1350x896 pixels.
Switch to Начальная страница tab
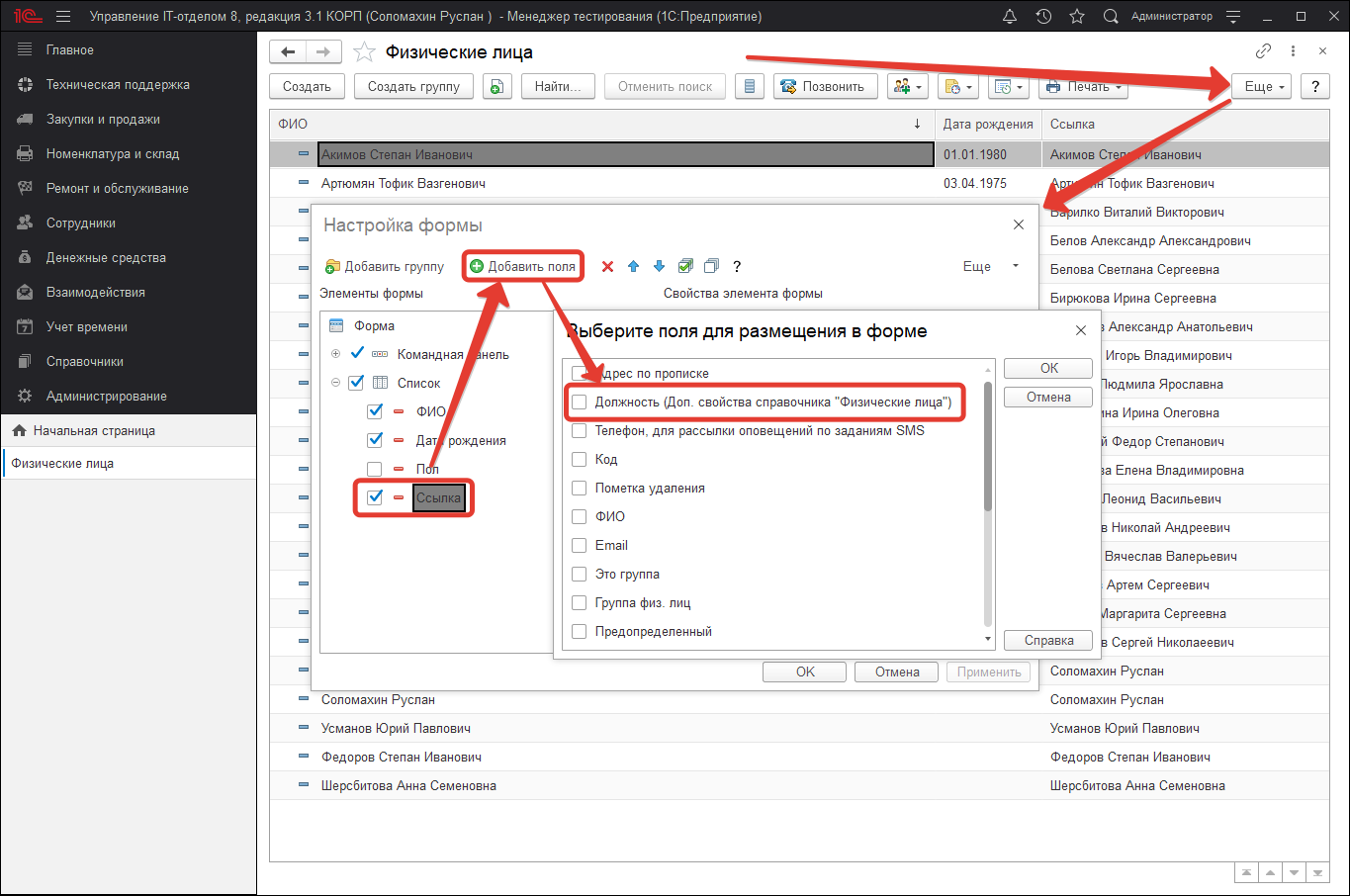pos(94,431)
